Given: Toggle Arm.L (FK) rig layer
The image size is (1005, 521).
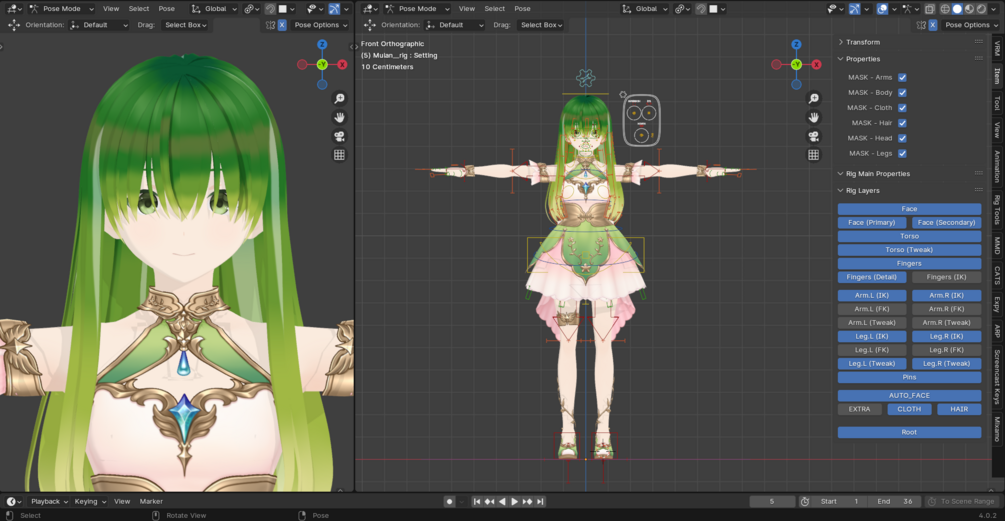Looking at the screenshot, I should [872, 309].
